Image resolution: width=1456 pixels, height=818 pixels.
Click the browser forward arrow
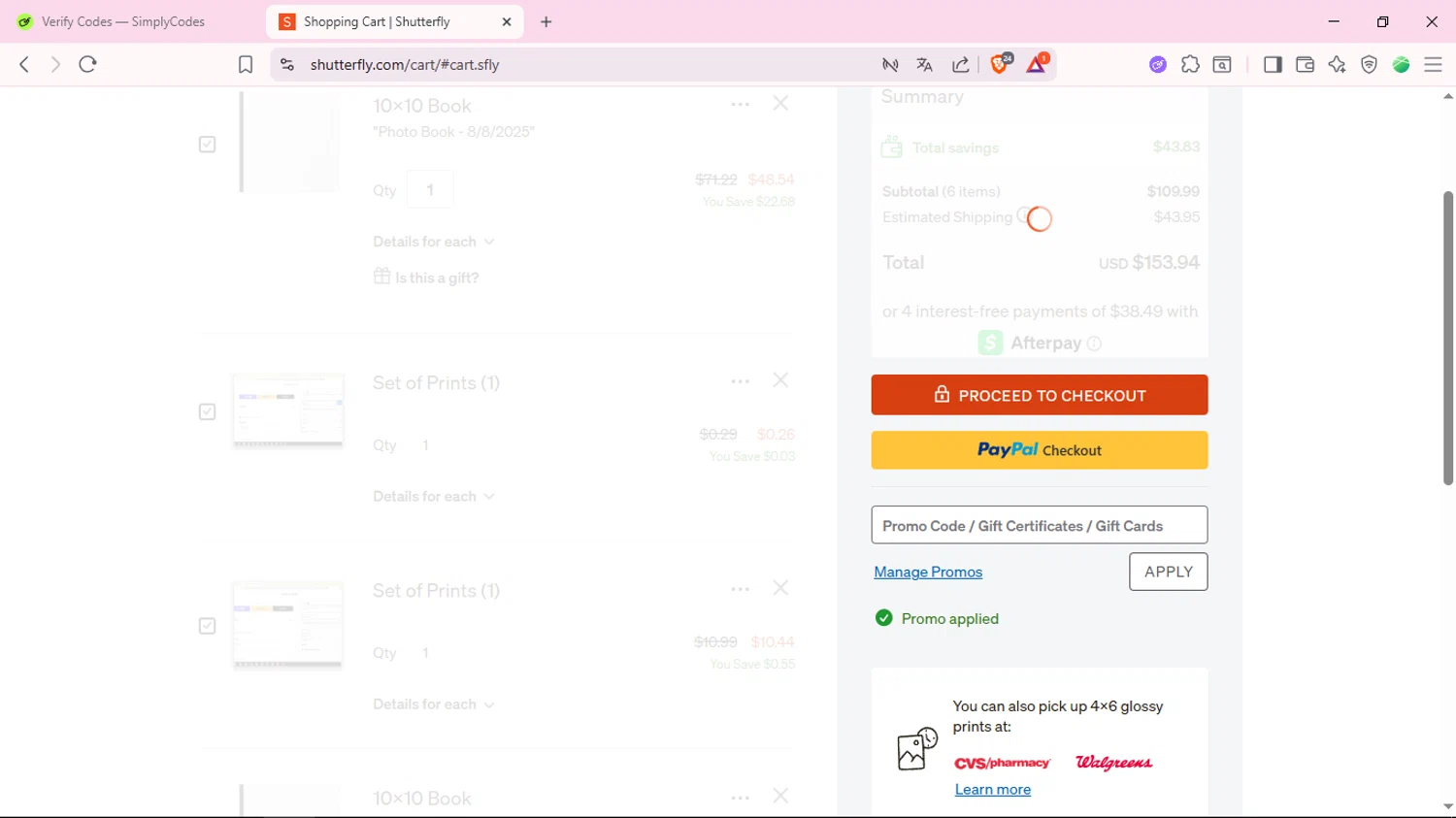(55, 64)
